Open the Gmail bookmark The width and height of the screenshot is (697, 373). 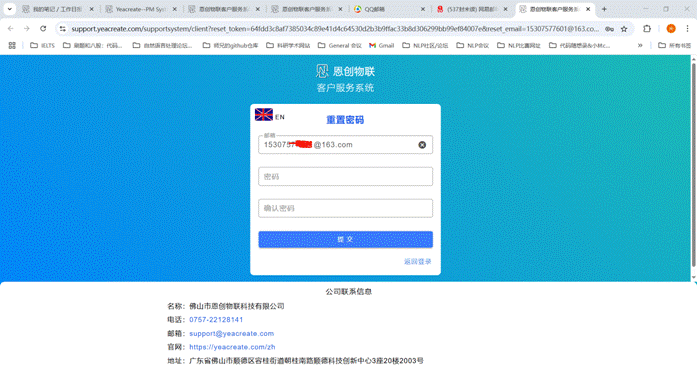pyautogui.click(x=382, y=45)
